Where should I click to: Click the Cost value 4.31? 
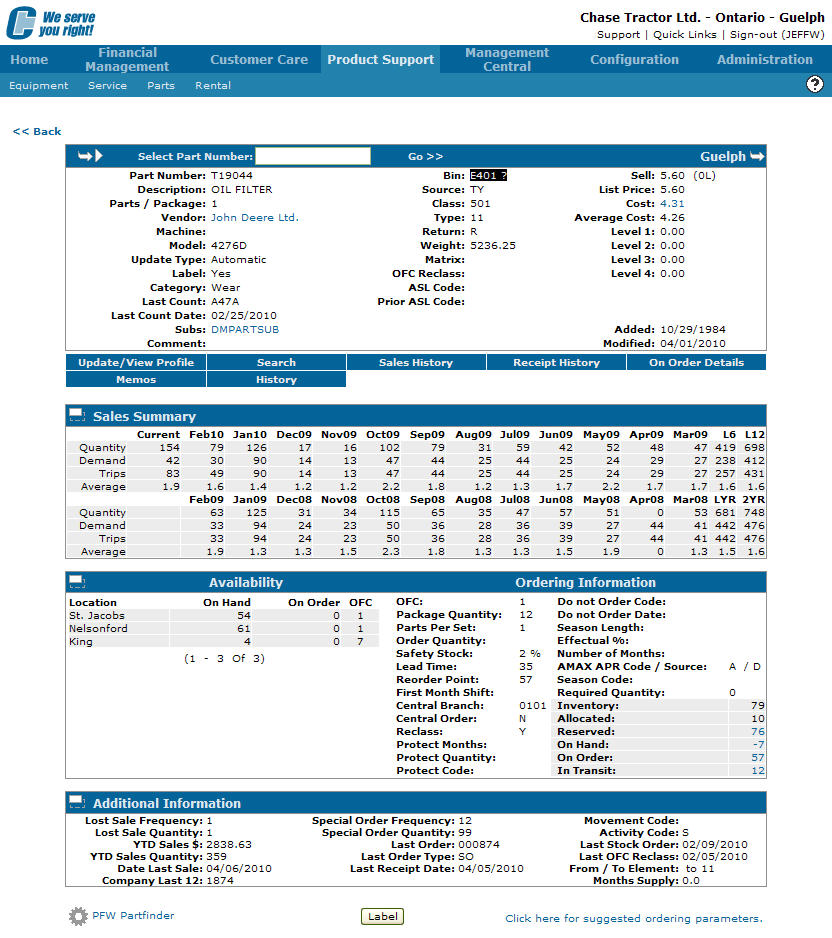pos(672,203)
